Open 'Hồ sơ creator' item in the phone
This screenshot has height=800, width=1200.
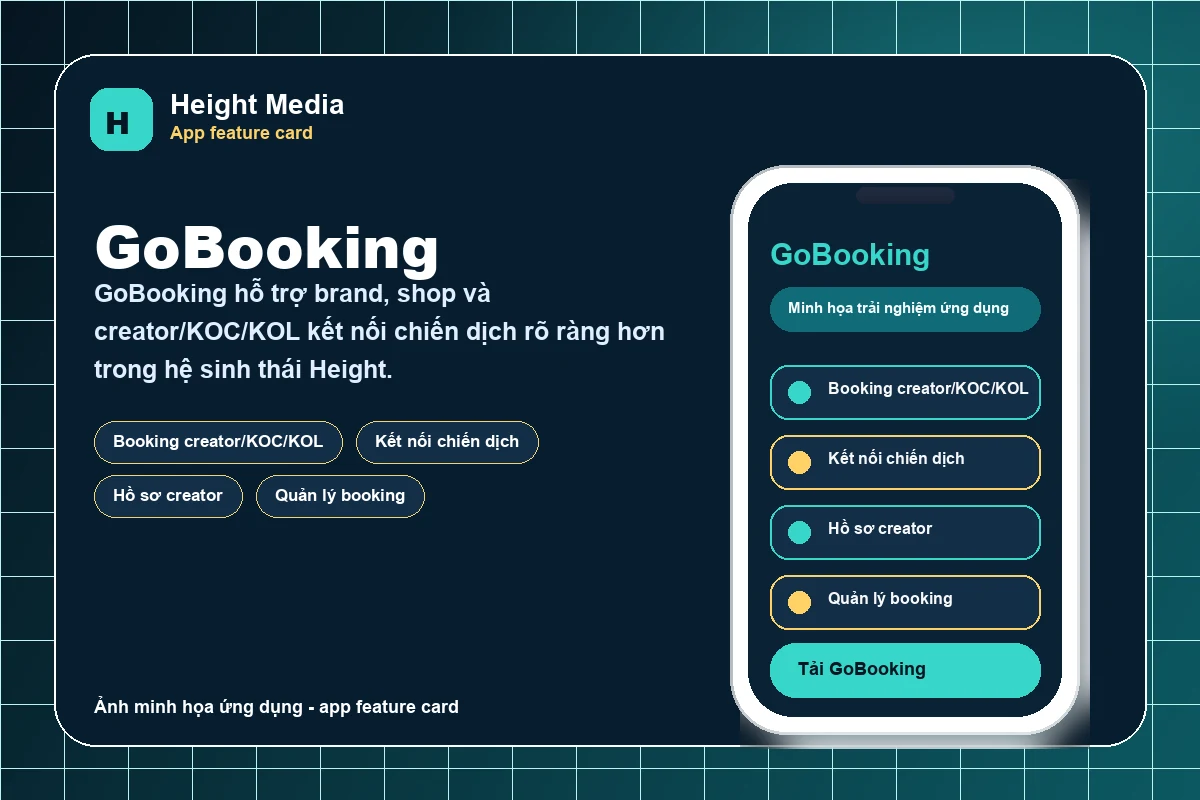(x=905, y=532)
